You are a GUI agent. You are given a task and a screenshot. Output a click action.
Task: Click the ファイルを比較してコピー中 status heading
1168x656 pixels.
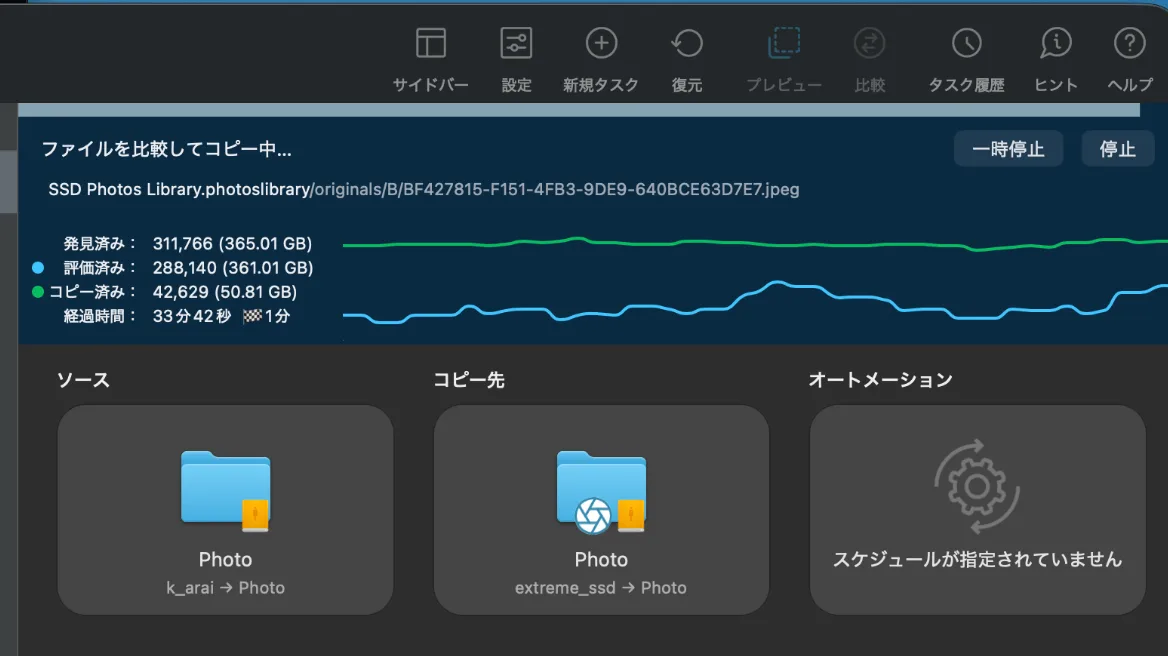(166, 149)
